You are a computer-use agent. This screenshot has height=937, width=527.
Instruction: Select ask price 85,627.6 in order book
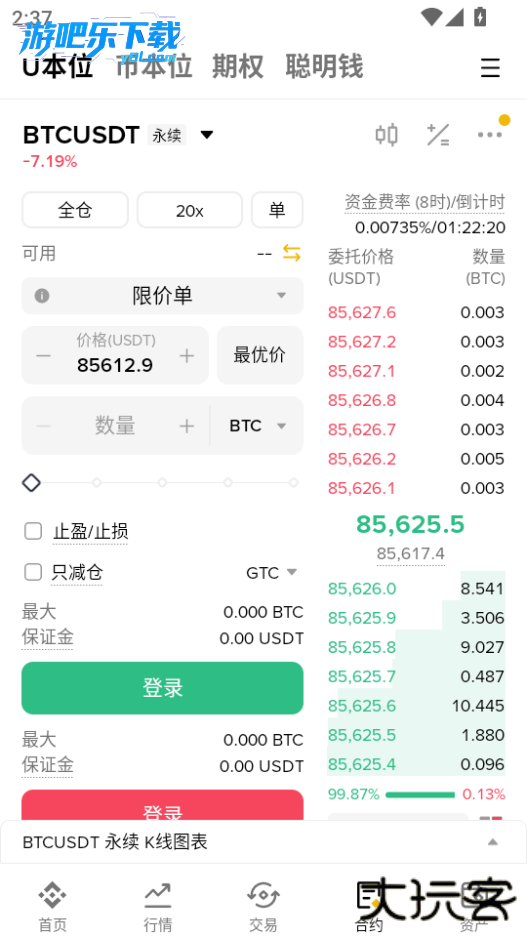tap(362, 313)
